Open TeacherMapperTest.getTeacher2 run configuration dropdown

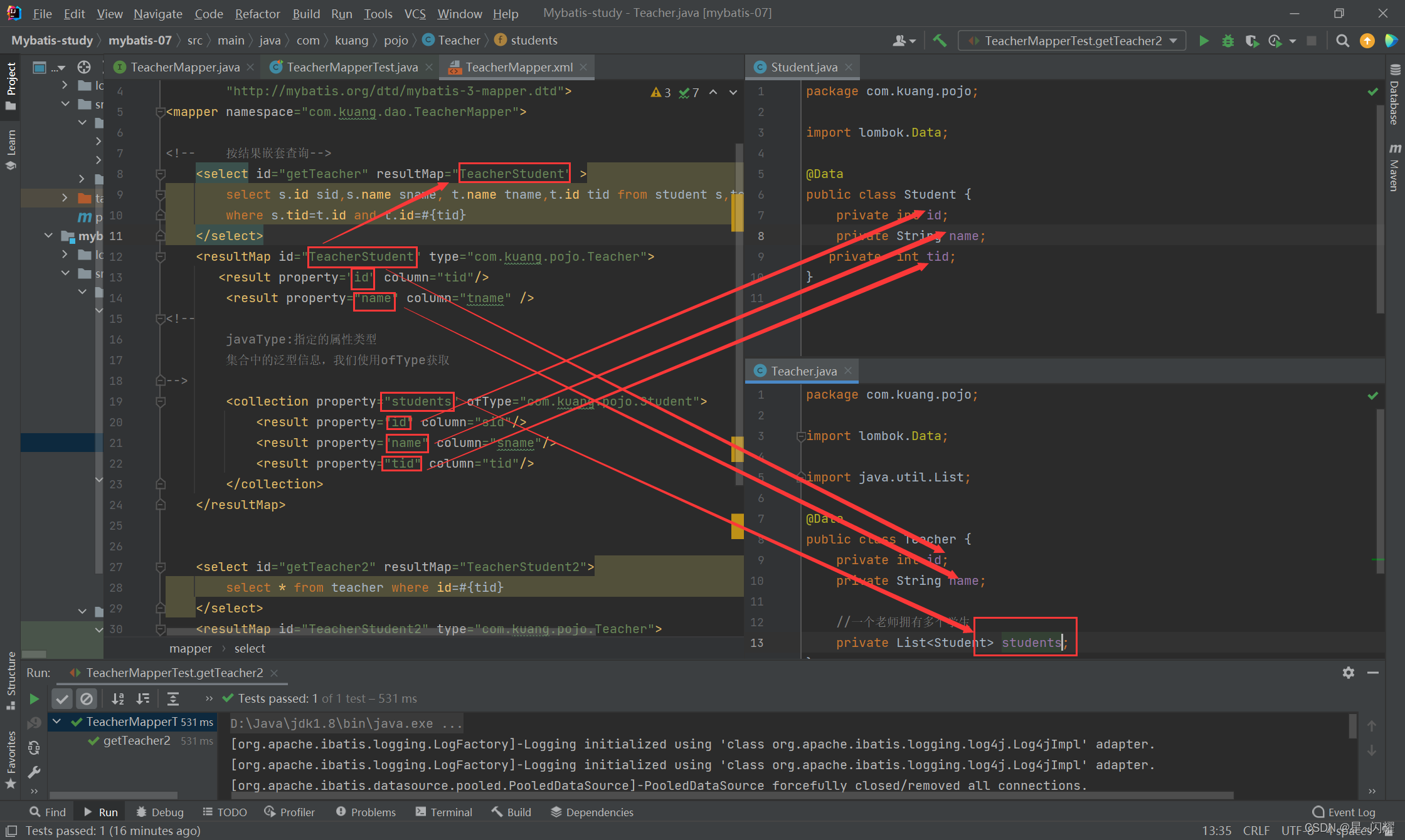pos(1073,41)
